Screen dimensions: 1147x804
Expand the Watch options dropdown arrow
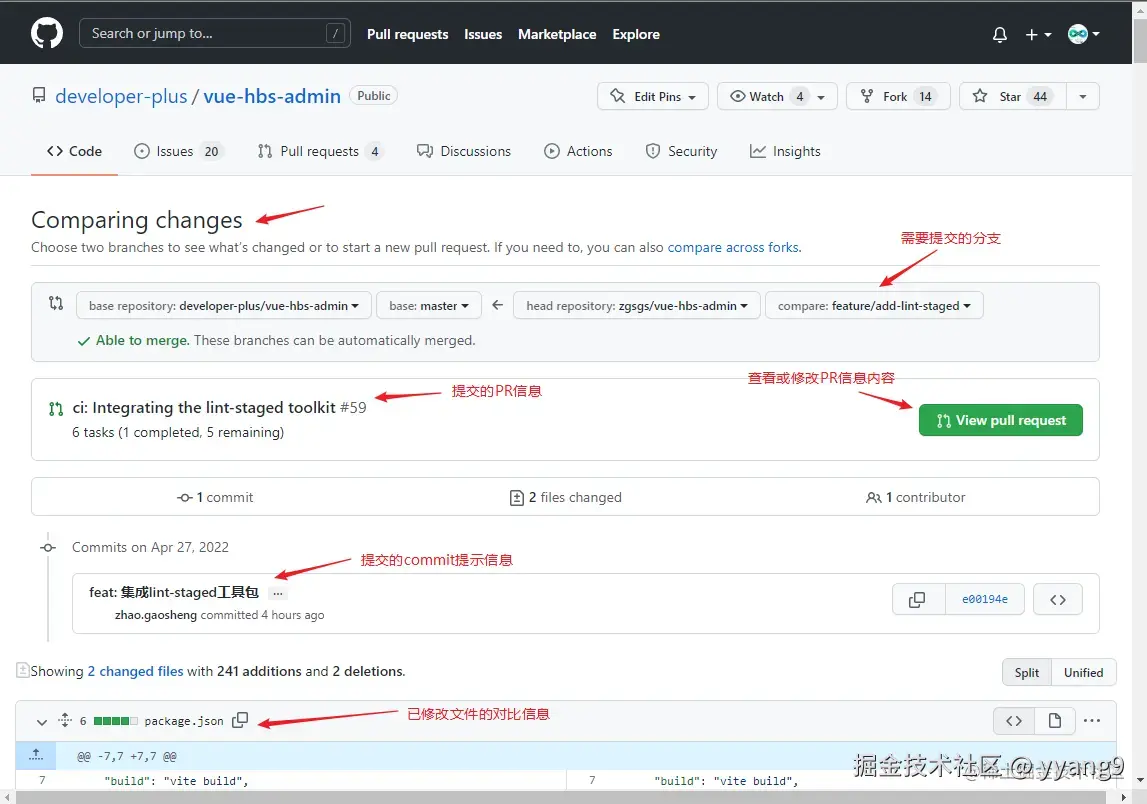(x=821, y=97)
